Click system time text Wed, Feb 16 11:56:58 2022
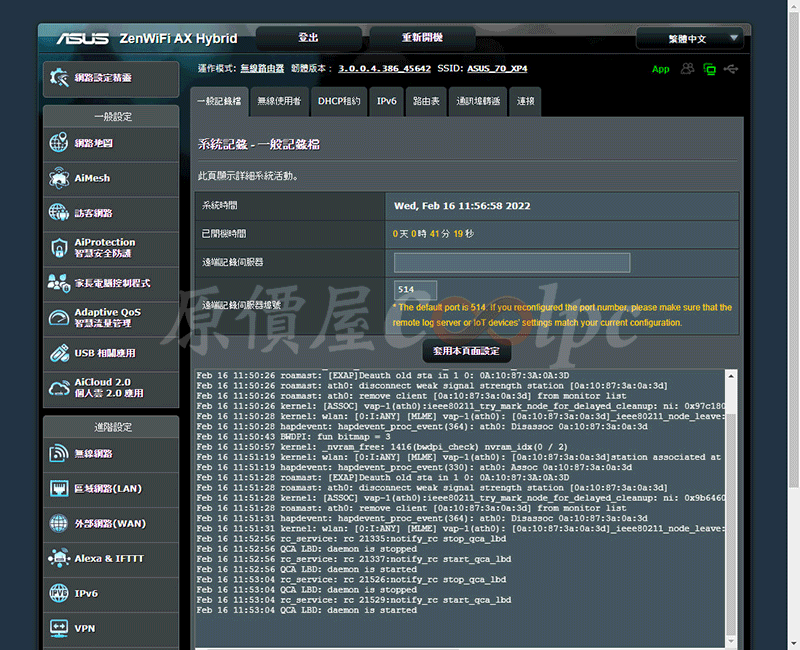This screenshot has width=800, height=650. click(x=462, y=206)
